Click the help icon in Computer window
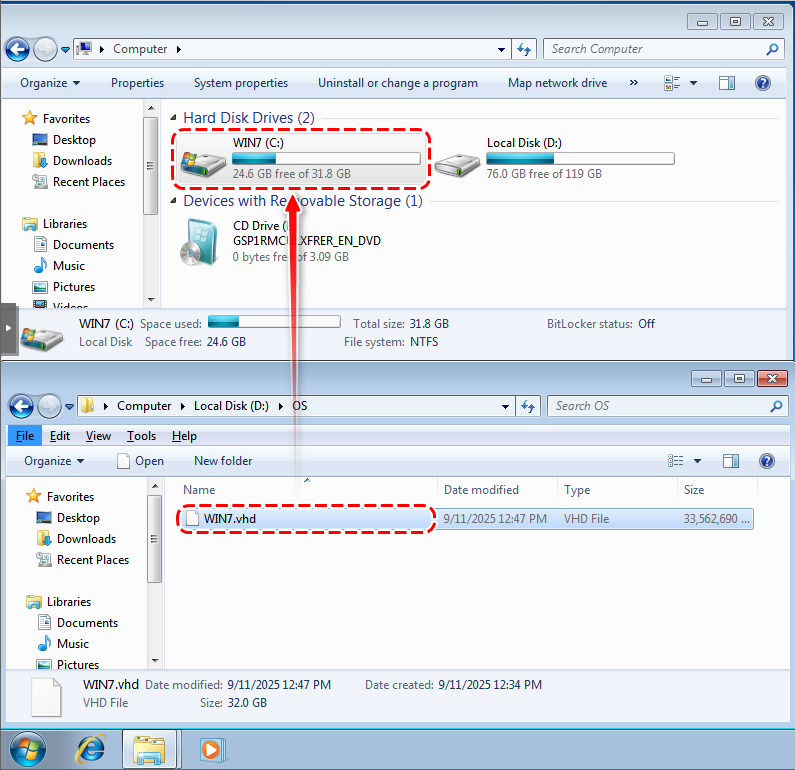The height and width of the screenshot is (770, 795). (762, 83)
